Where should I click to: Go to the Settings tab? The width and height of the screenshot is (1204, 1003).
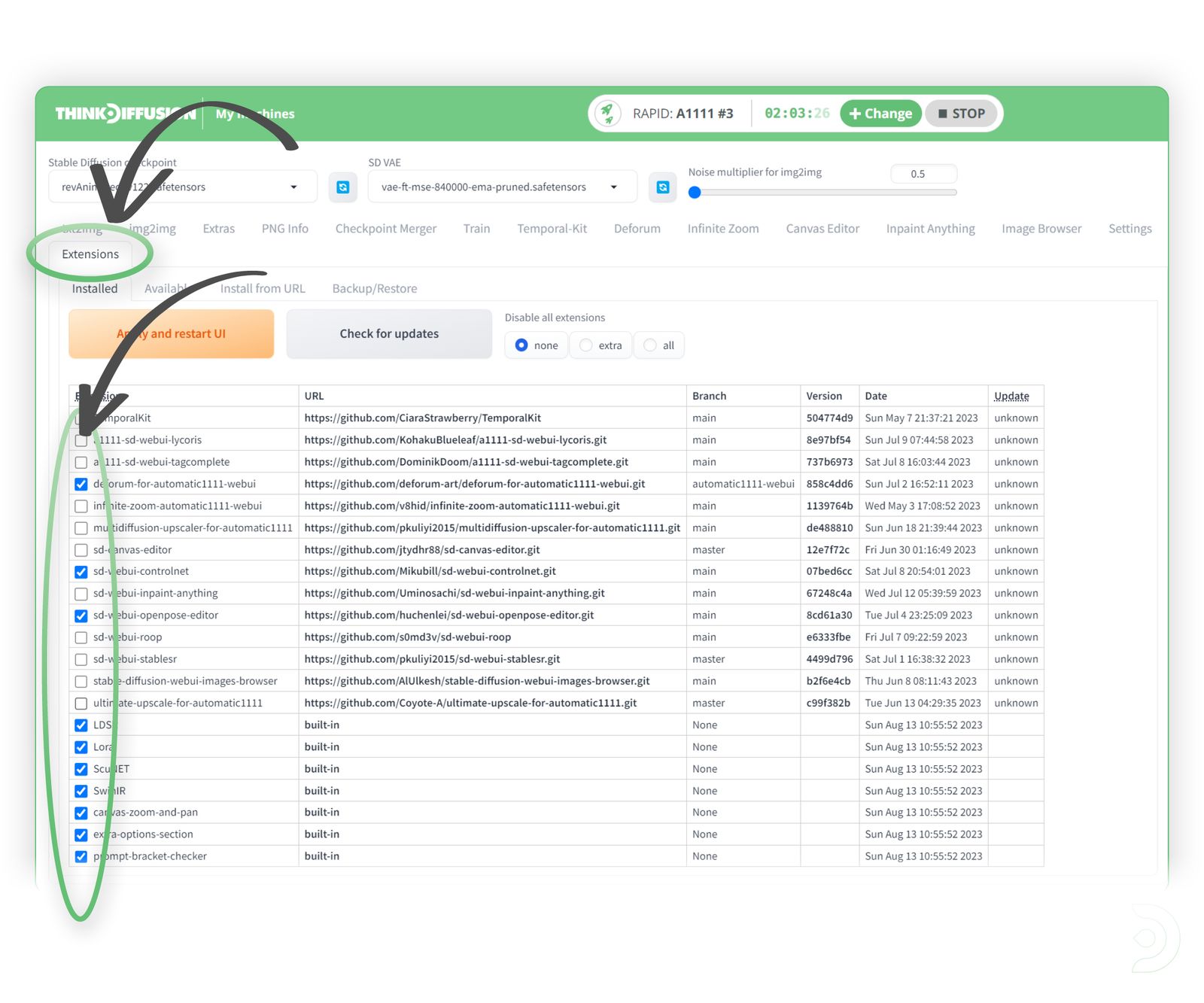coord(1130,229)
